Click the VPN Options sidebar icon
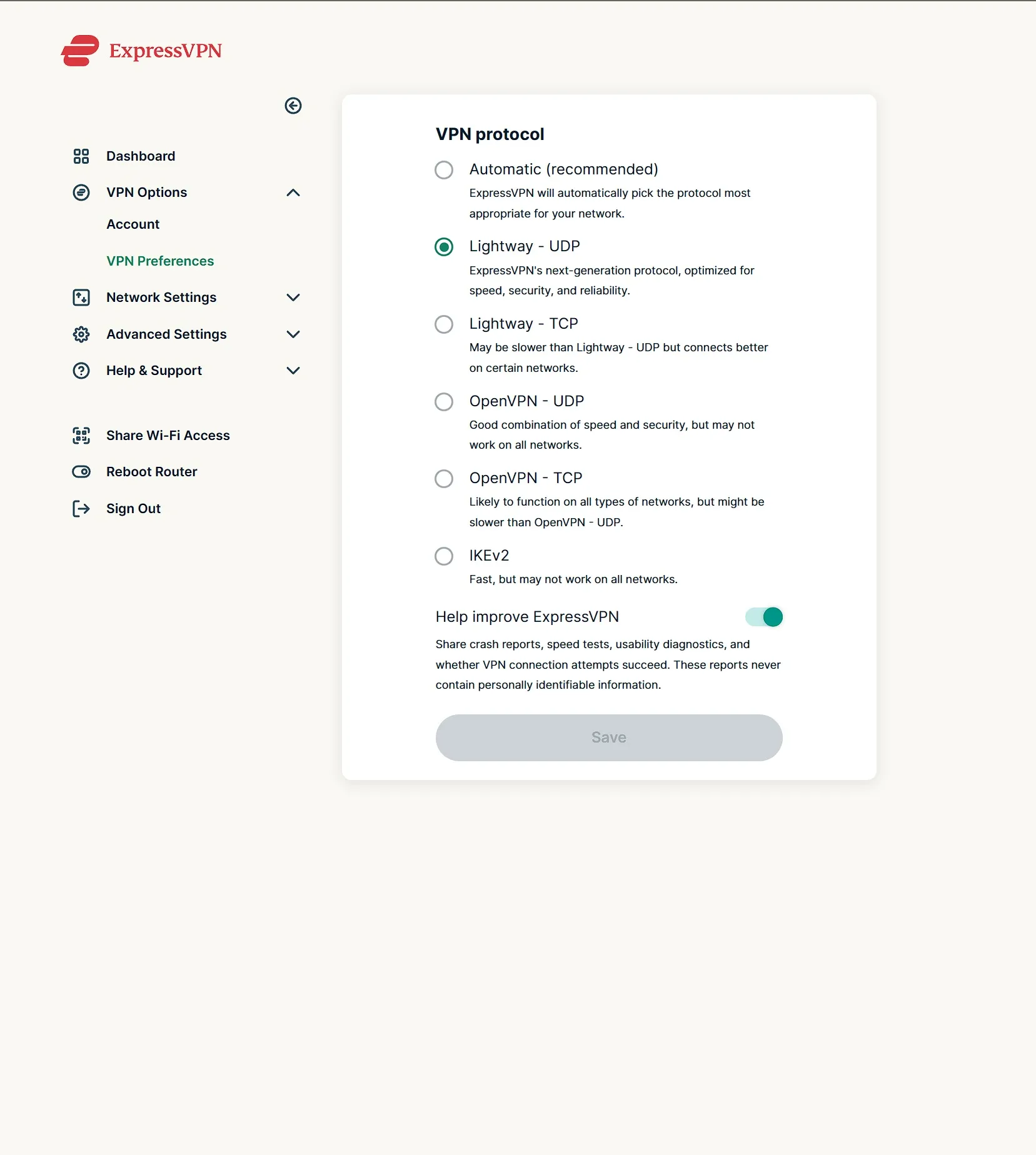Image resolution: width=1036 pixels, height=1155 pixels. pos(81,192)
